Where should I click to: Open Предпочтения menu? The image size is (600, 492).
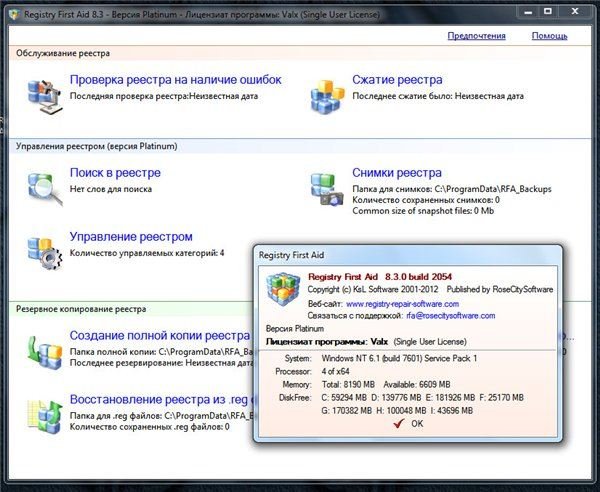coord(476,36)
